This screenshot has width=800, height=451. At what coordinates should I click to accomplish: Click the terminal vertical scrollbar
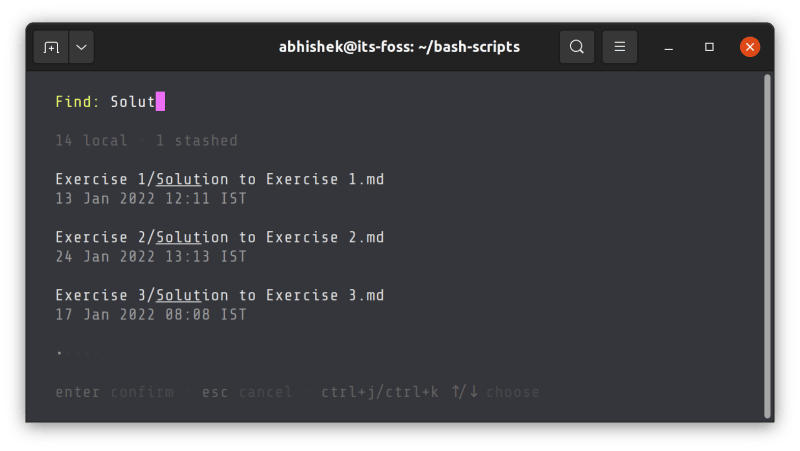point(767,245)
